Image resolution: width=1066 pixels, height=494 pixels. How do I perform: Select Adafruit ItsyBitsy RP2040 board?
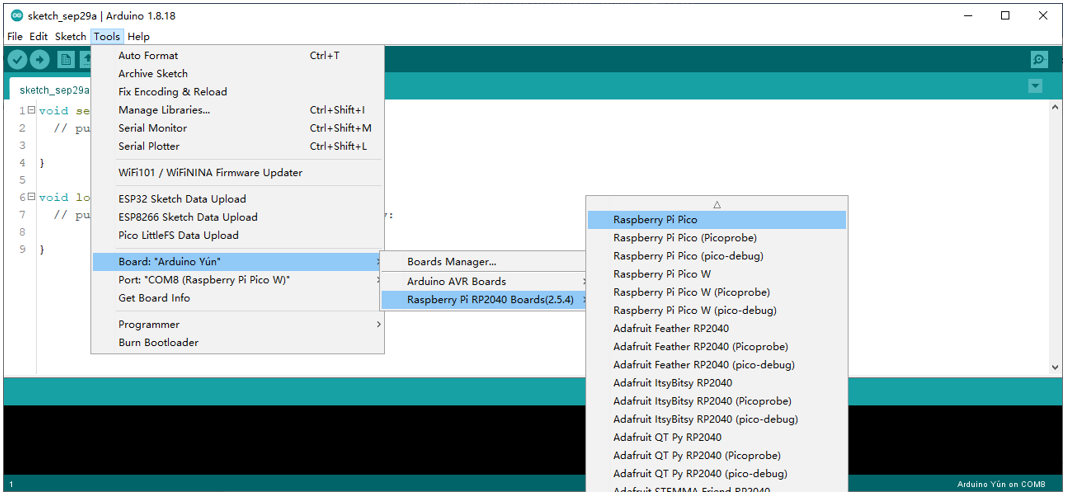coord(717,383)
